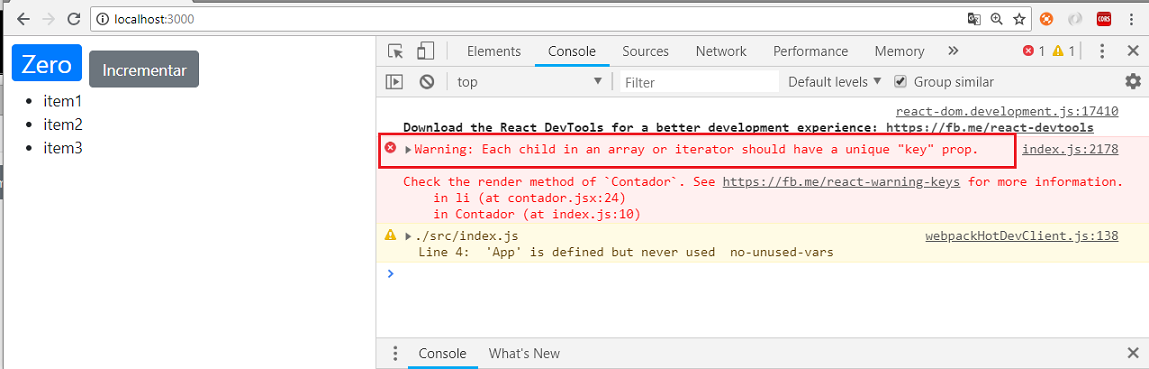
Task: Clear the console
Action: click(x=427, y=82)
